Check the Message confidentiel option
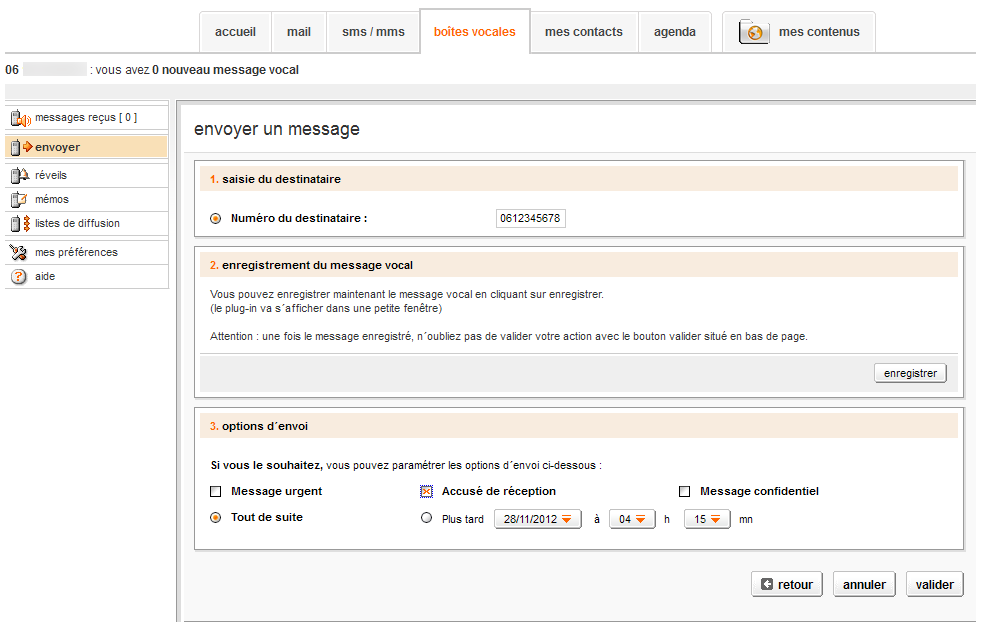The height and width of the screenshot is (628, 985). click(684, 491)
